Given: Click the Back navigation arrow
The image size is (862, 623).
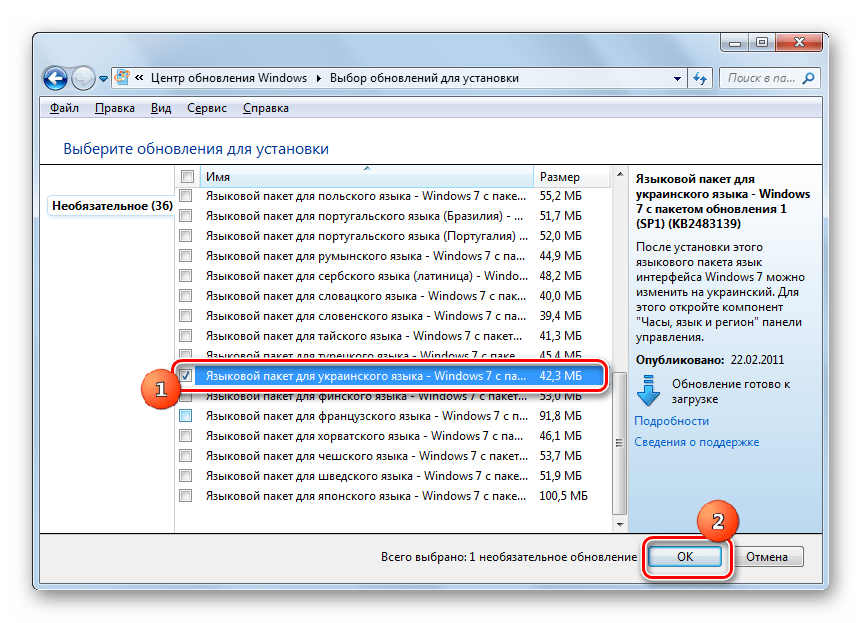Looking at the screenshot, I should pos(54,77).
